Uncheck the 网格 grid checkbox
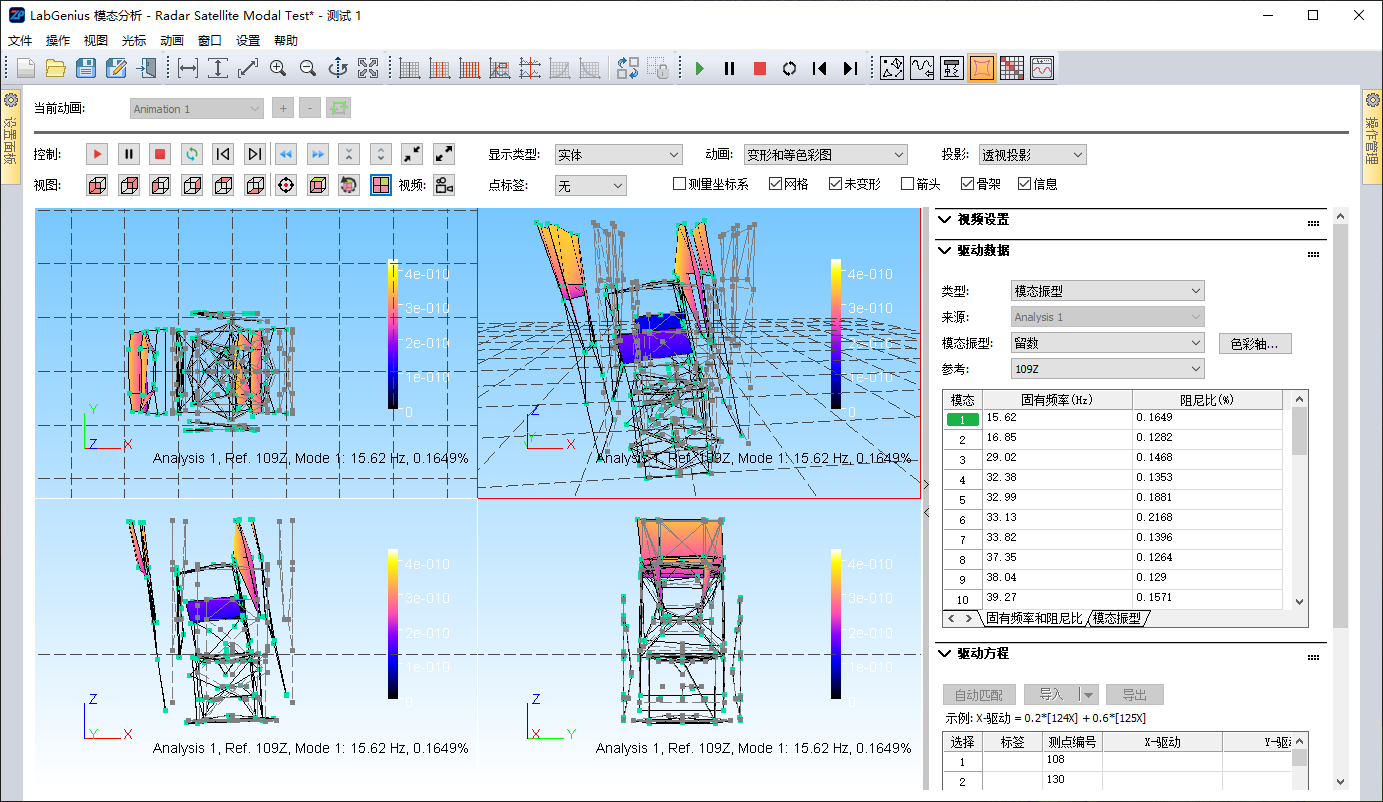The height and width of the screenshot is (802, 1383). point(788,184)
